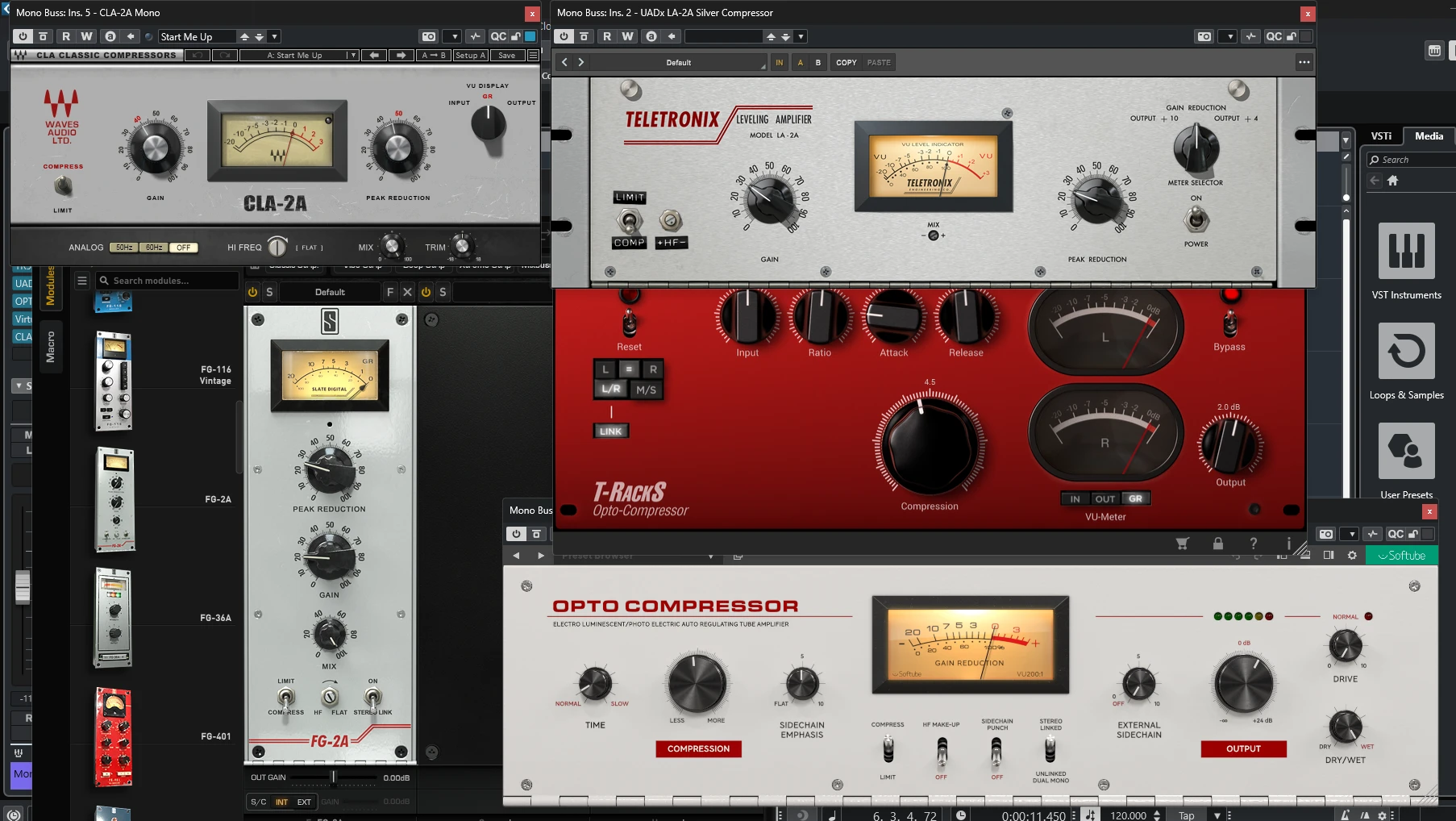This screenshot has height=821, width=1456.
Task: Toggle IN button in UADx LA-2A toolbar
Action: pyautogui.click(x=779, y=62)
